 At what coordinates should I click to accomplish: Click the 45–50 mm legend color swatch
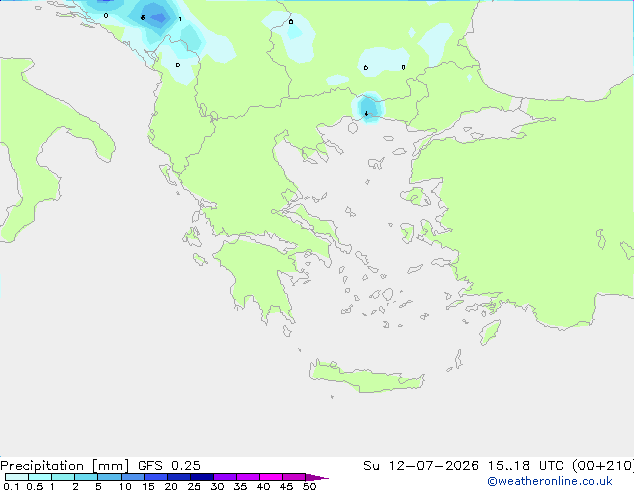[x=294, y=477]
